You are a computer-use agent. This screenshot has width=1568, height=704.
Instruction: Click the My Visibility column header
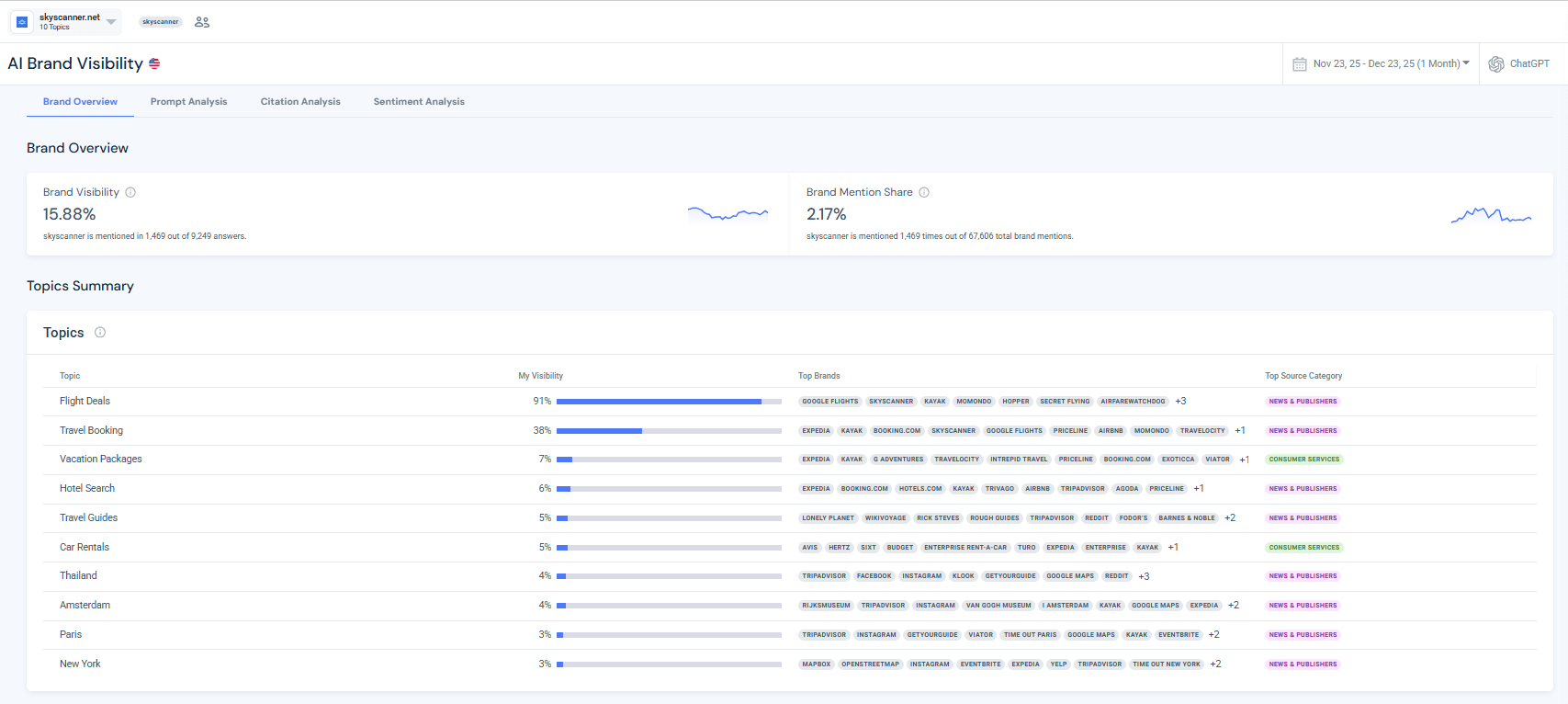point(541,376)
